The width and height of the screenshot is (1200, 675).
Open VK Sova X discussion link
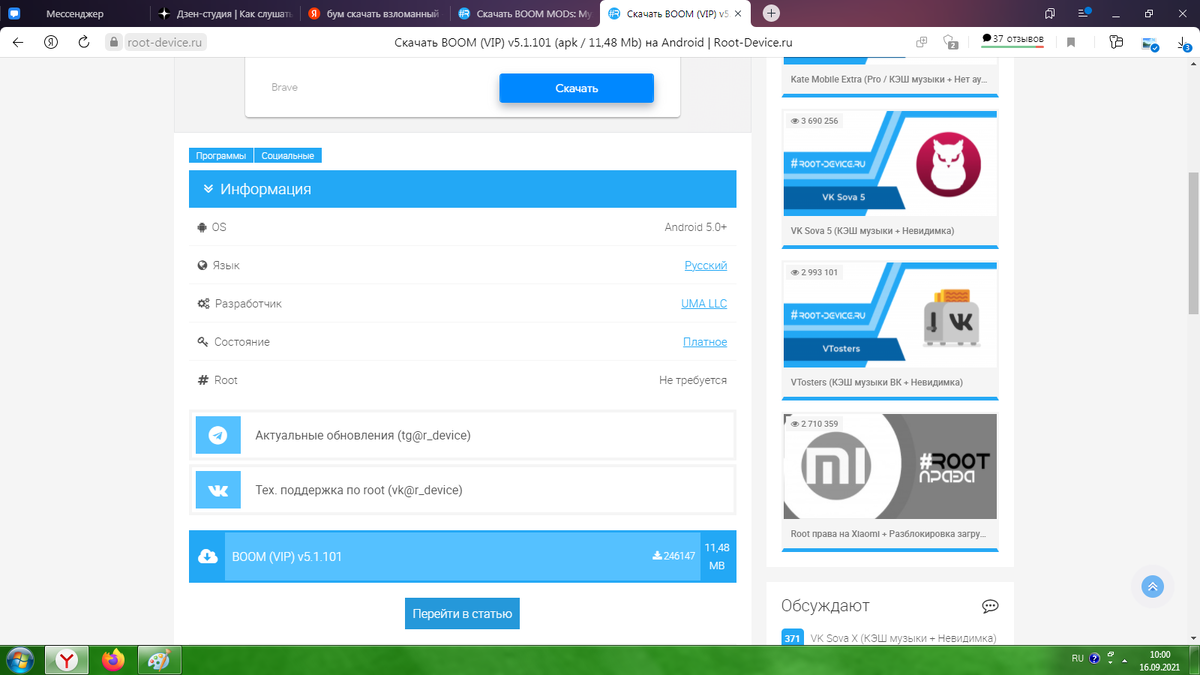903,638
